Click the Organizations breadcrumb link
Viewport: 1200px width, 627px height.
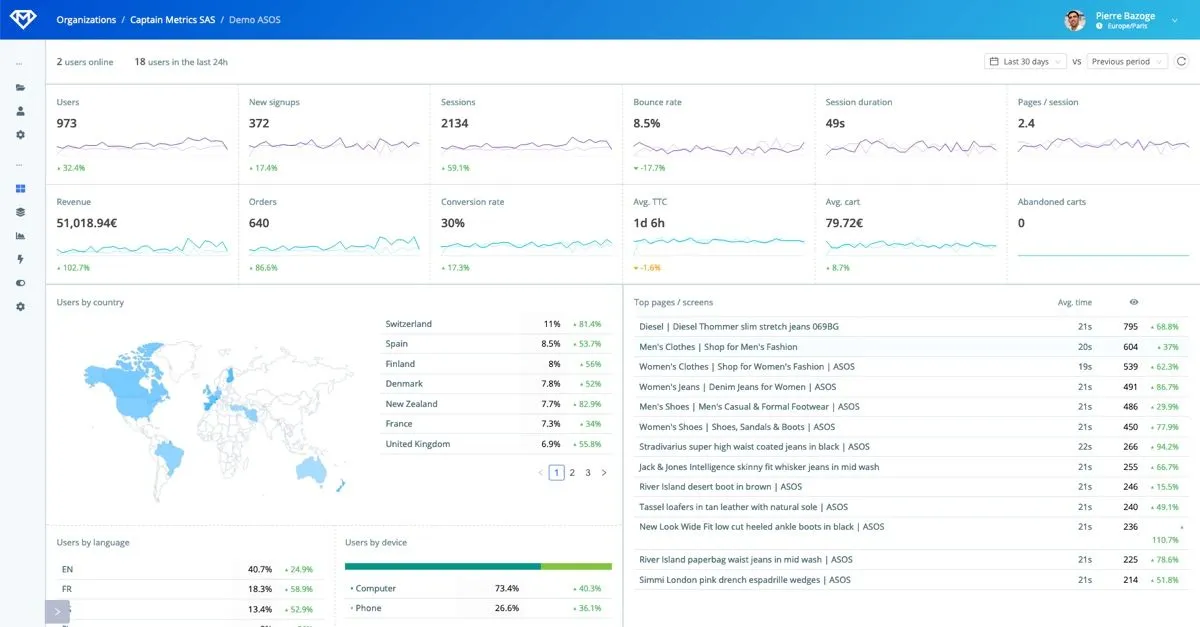86,20
